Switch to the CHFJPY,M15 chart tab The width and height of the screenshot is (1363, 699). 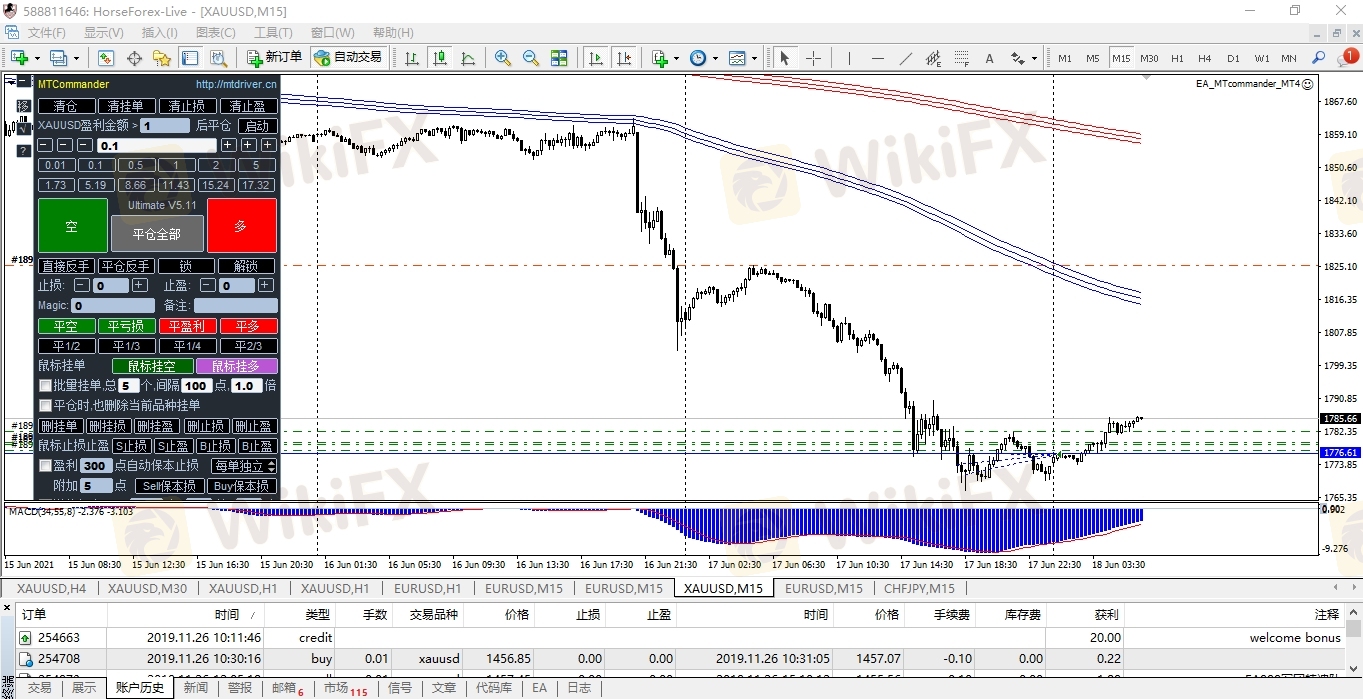[918, 588]
